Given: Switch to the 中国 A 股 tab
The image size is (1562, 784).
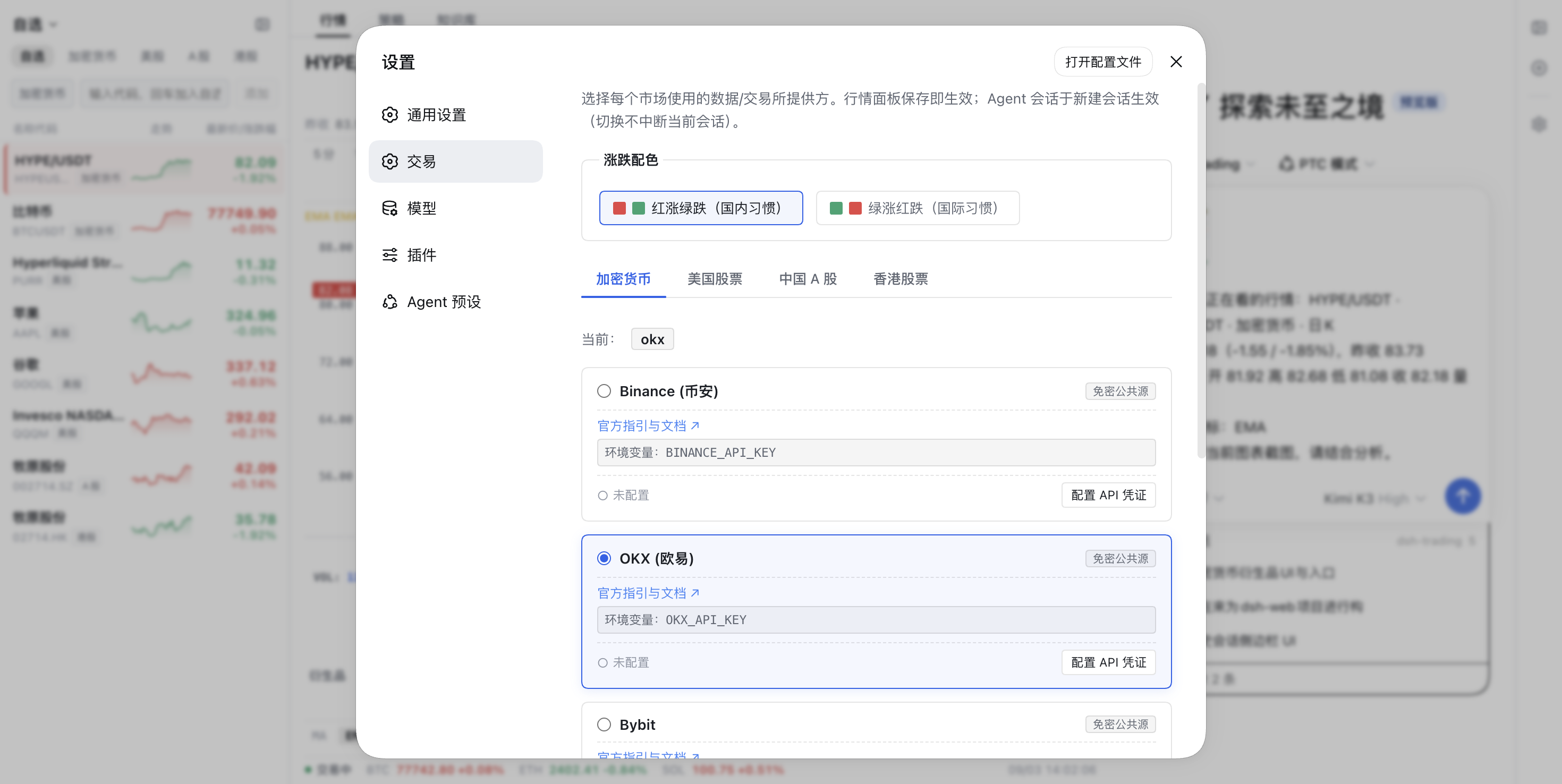Looking at the screenshot, I should pos(808,279).
